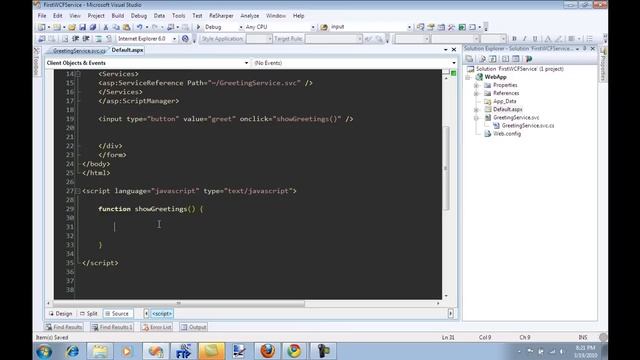Click the Save All icon
This screenshot has height=360, width=640.
click(93, 27)
